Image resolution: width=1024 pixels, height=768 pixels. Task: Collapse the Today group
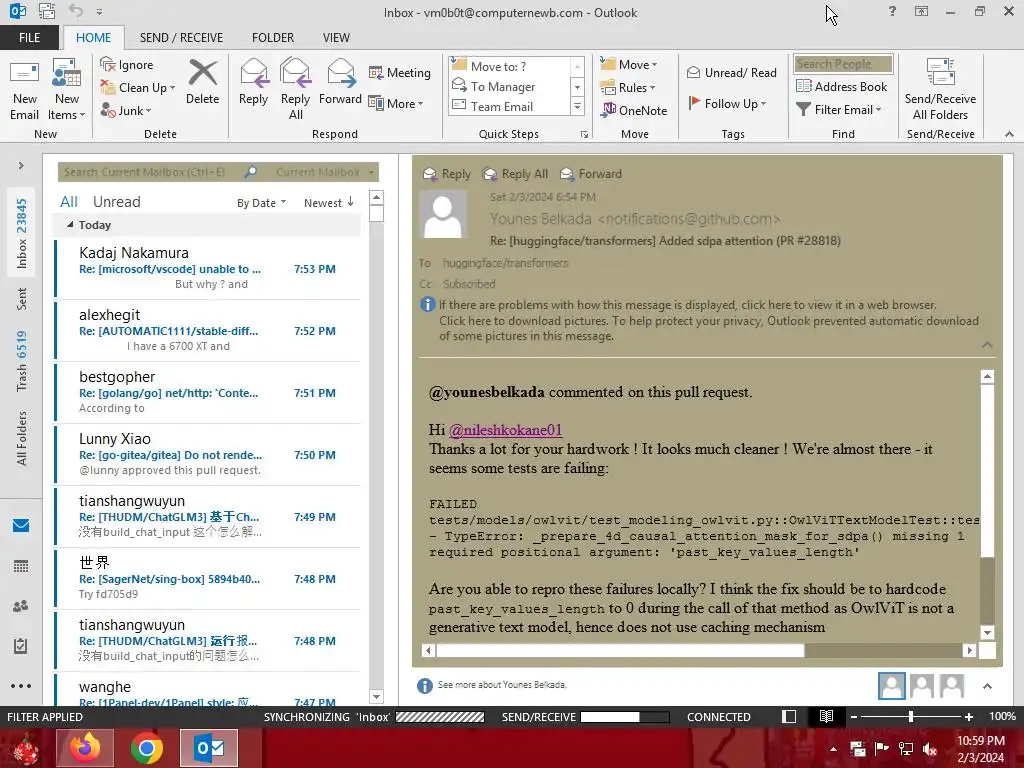coord(71,225)
